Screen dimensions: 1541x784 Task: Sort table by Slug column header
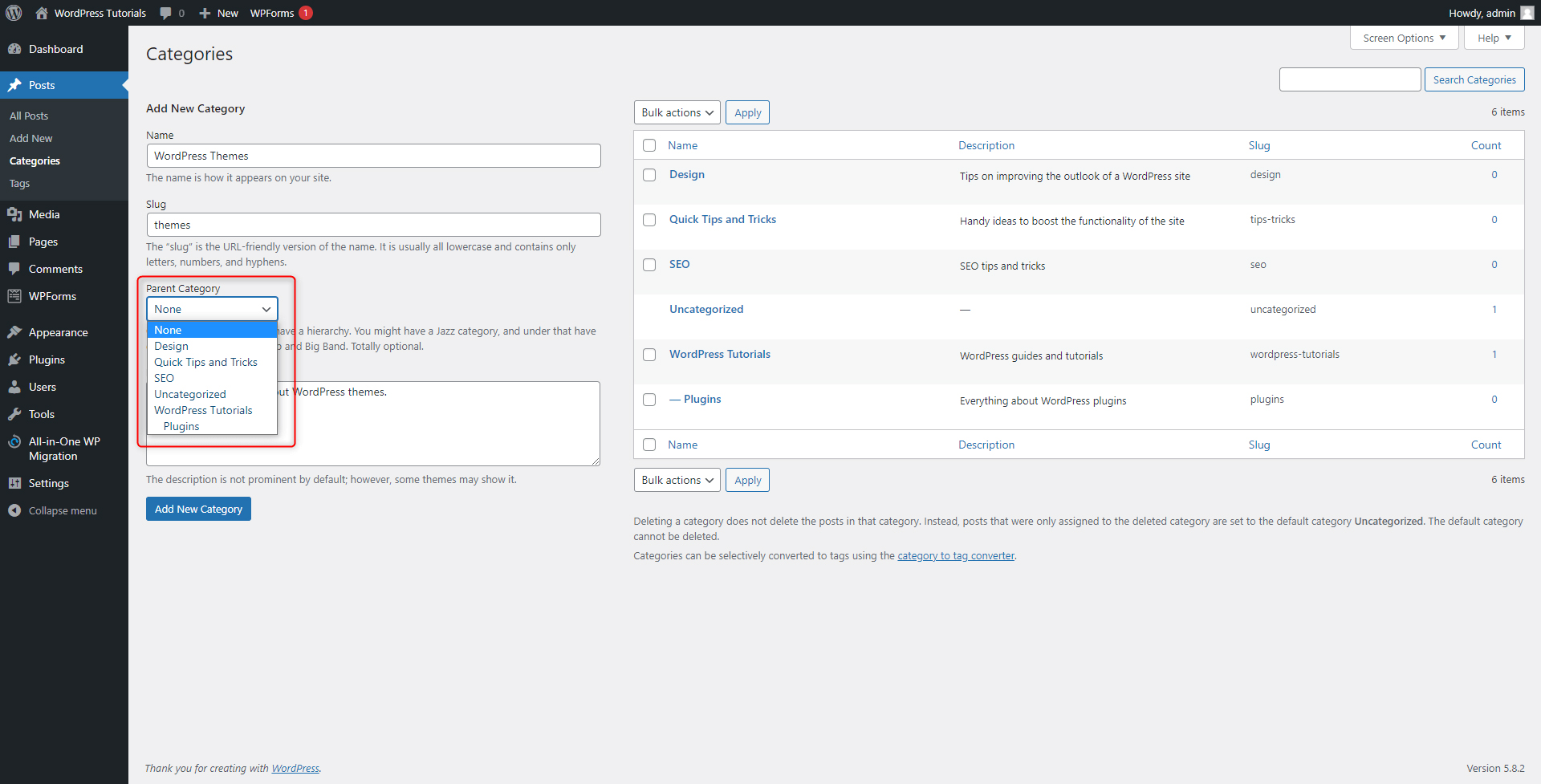(1259, 145)
